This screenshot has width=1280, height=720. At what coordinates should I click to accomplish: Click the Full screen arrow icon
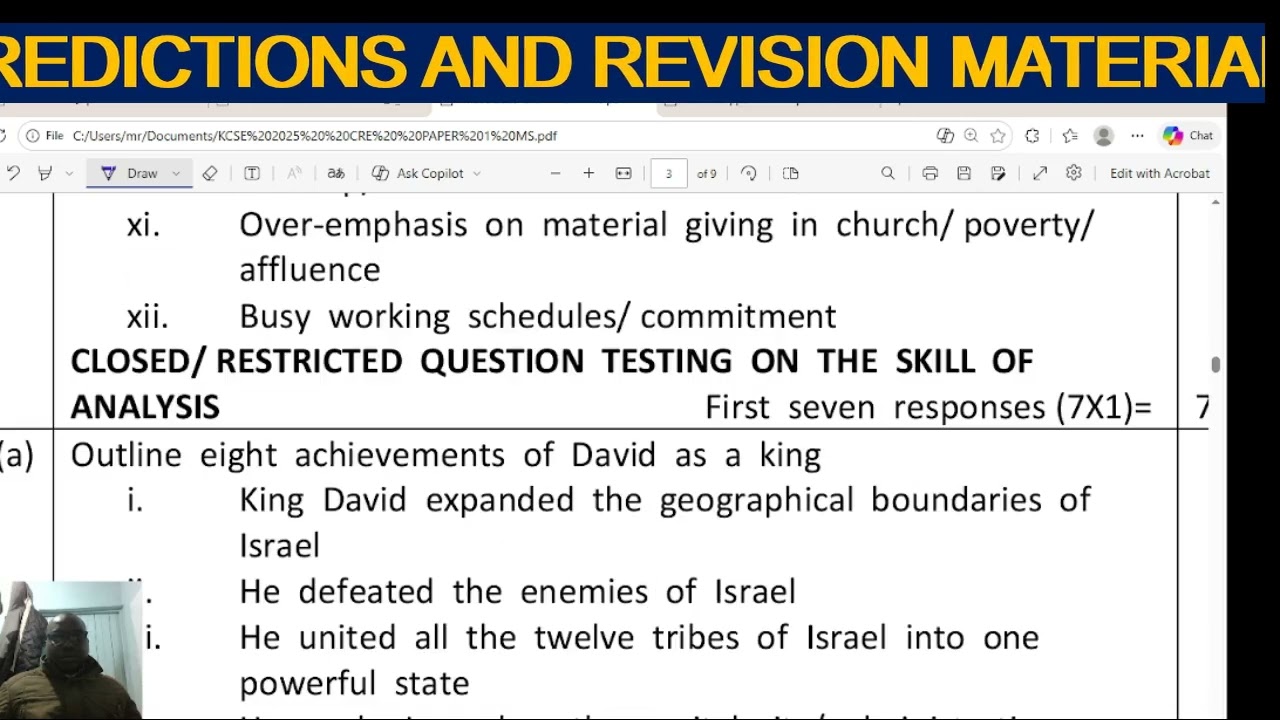[x=1040, y=173]
